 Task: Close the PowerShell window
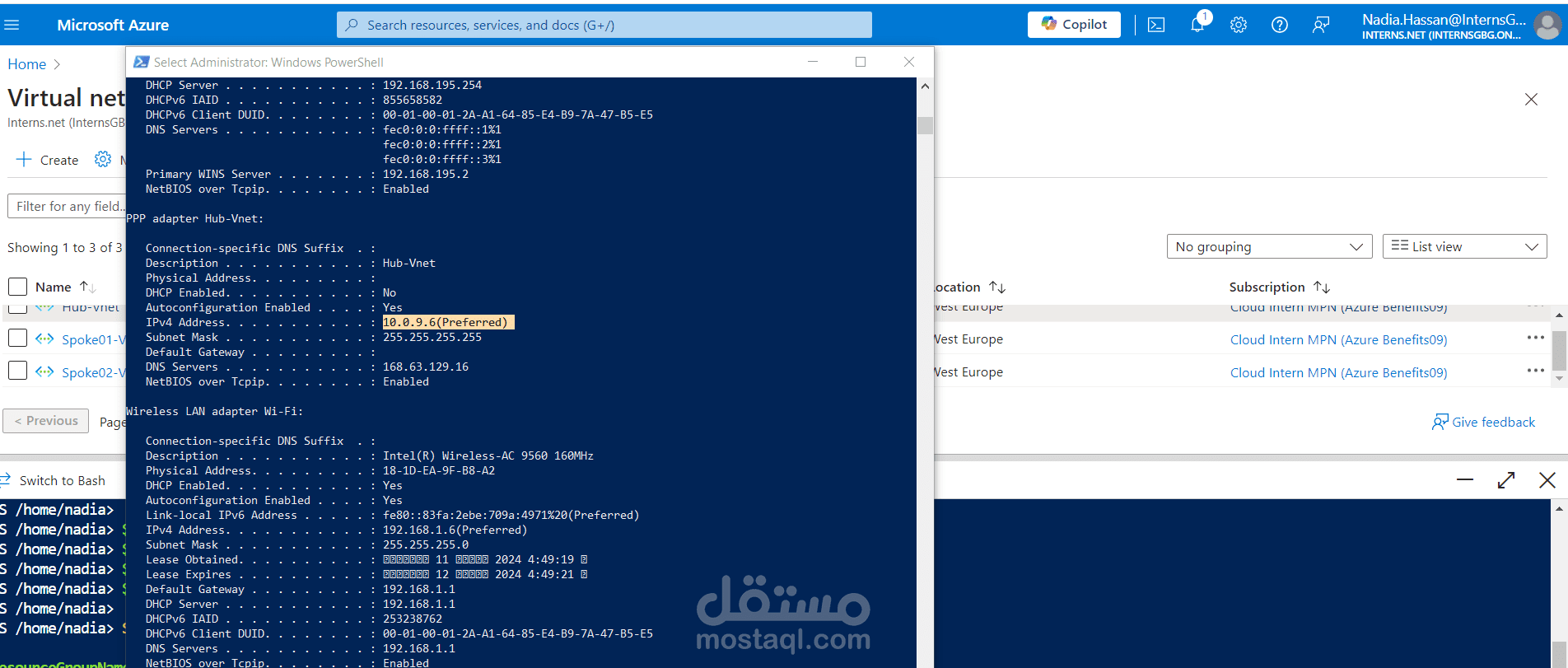pyautogui.click(x=909, y=62)
